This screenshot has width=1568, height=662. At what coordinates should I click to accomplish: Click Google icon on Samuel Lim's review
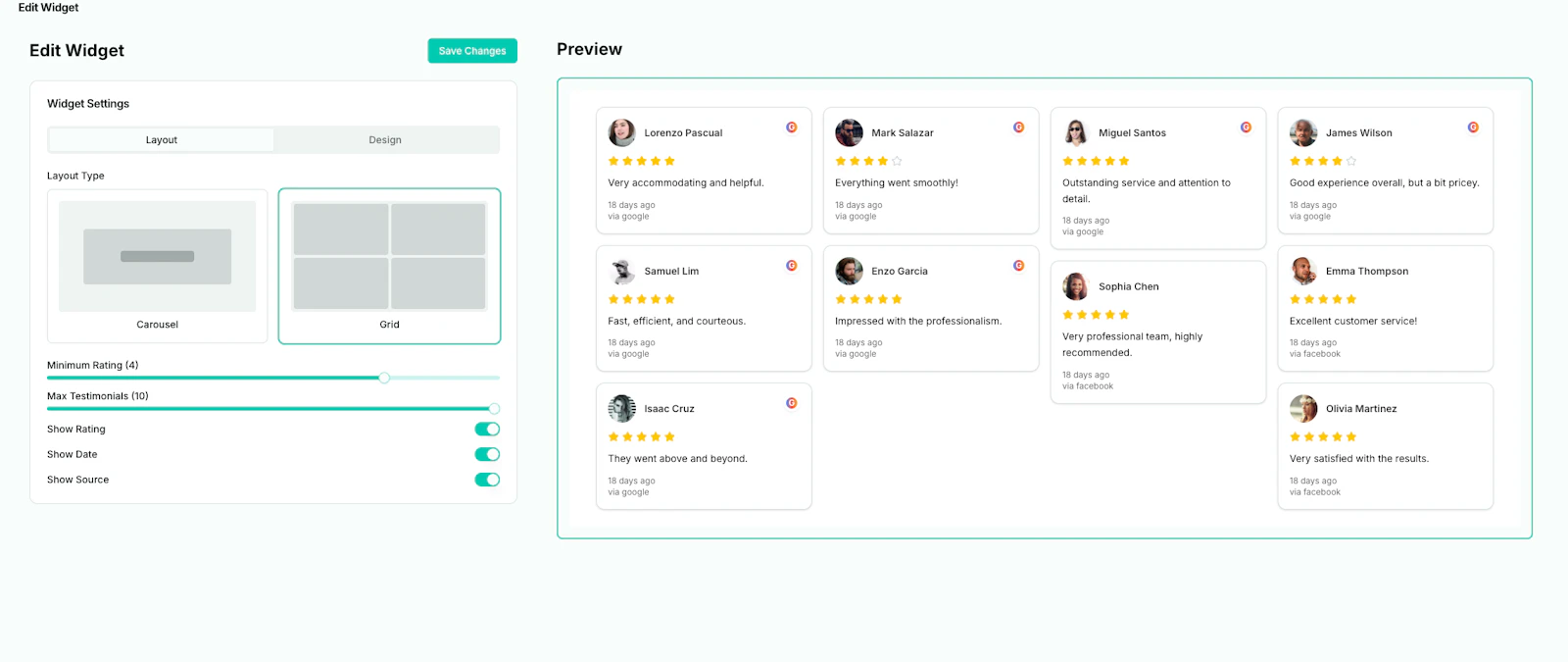click(792, 266)
